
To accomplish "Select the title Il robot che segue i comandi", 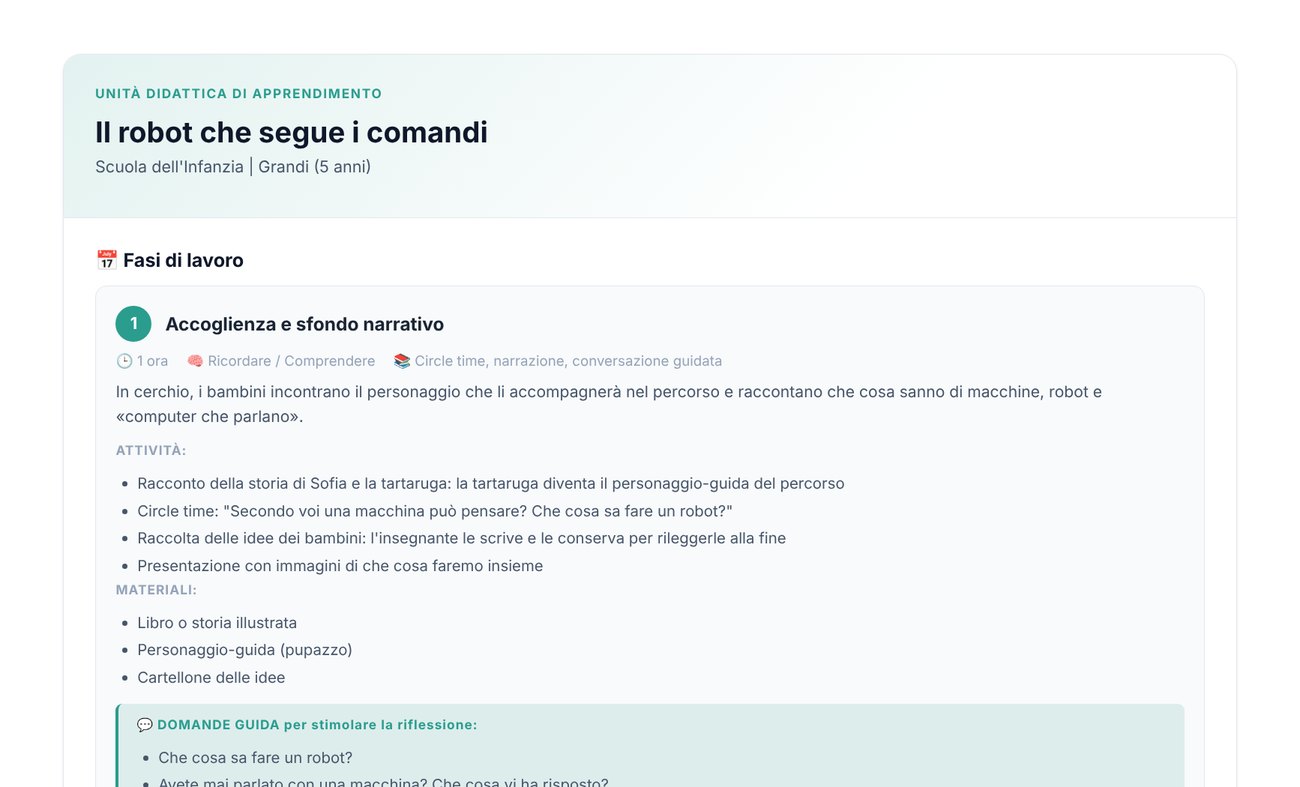I will (291, 132).
